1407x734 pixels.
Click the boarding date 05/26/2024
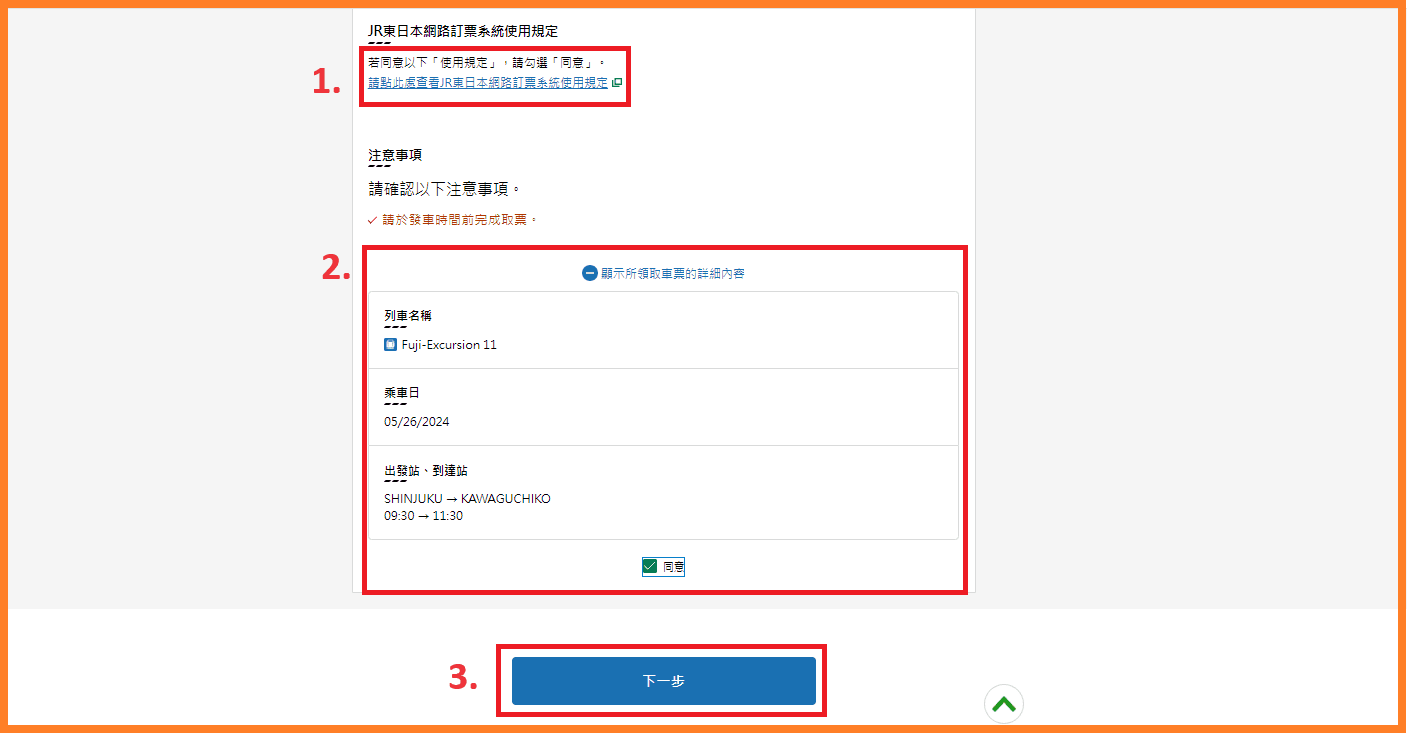[417, 422]
